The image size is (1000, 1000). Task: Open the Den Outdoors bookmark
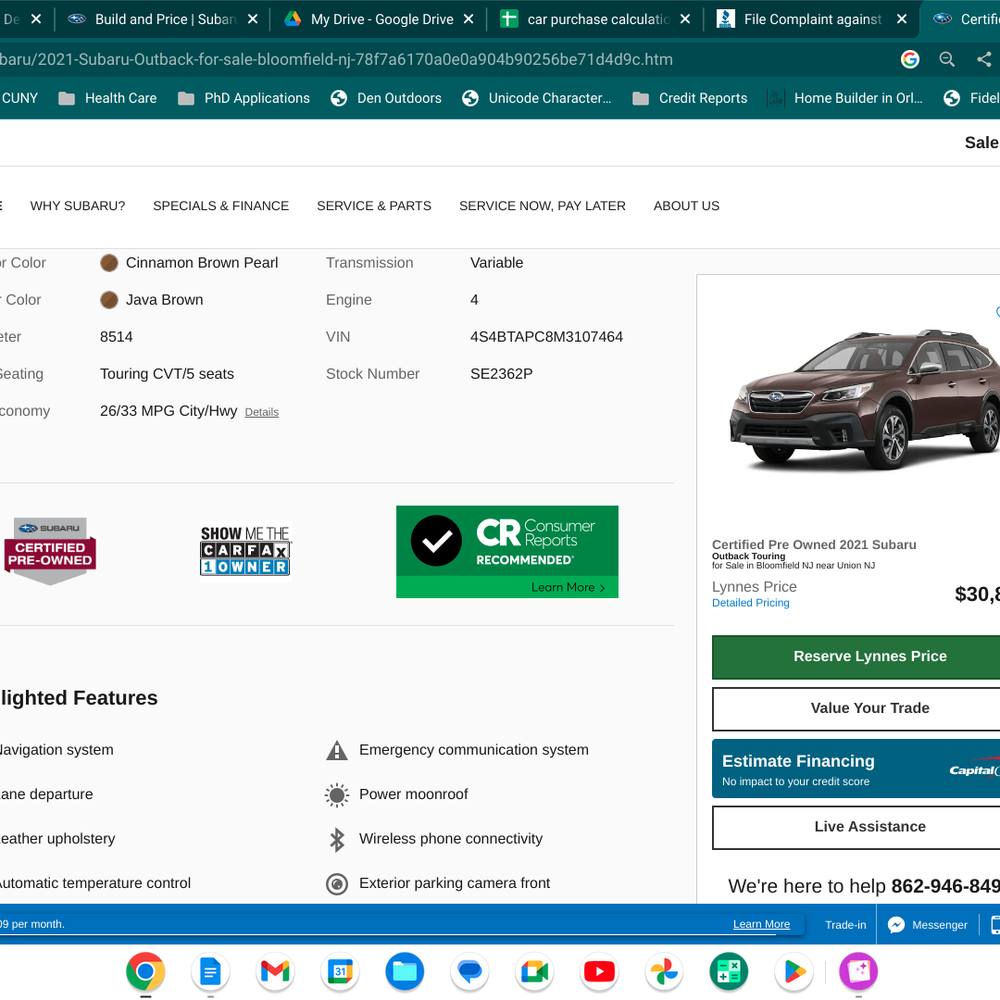coord(386,98)
